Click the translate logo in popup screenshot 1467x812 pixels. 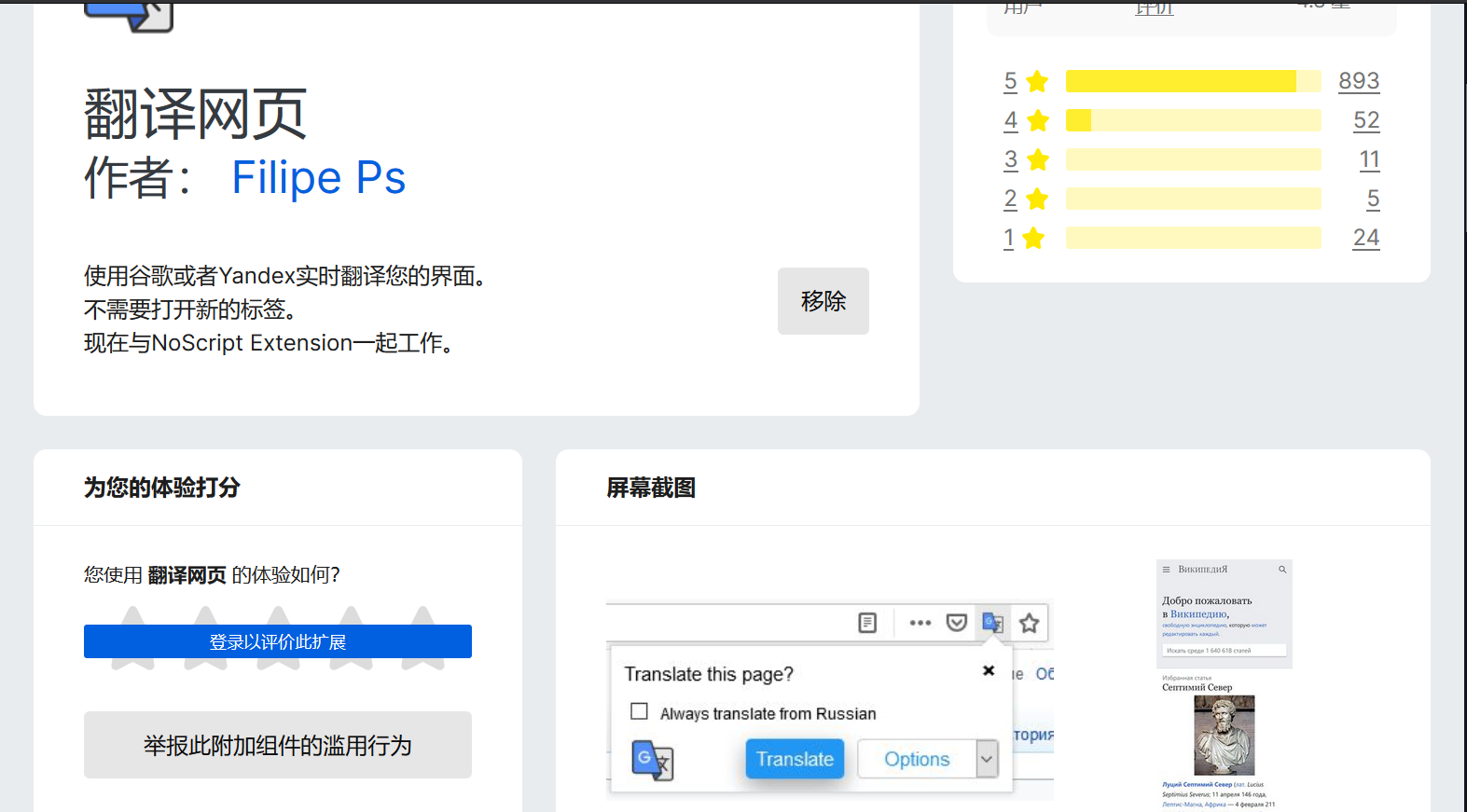[653, 760]
